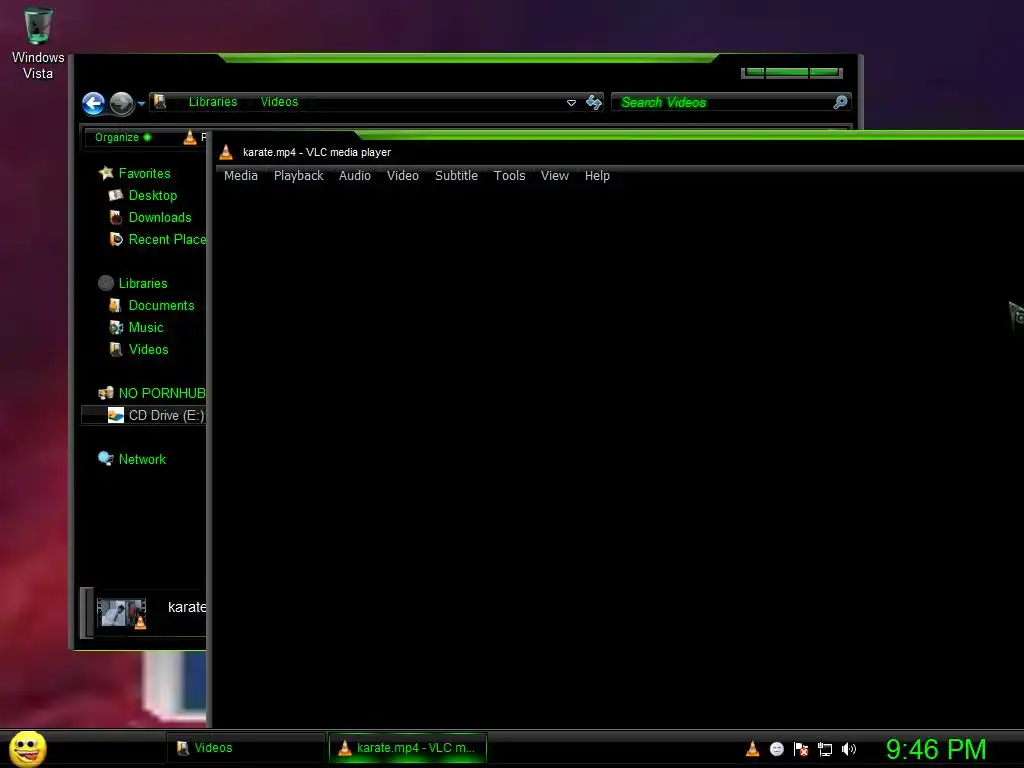Click the network tray icon

click(825, 750)
